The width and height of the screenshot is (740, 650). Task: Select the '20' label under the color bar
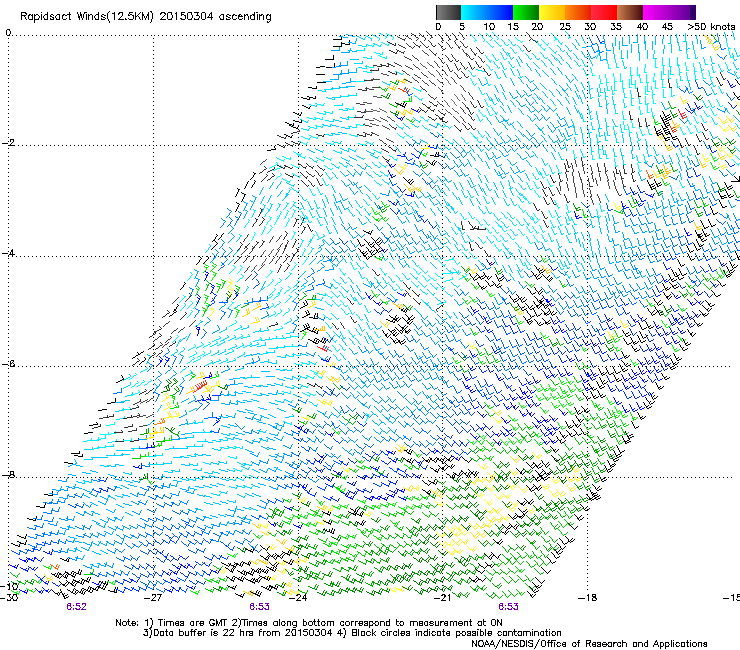tap(537, 27)
